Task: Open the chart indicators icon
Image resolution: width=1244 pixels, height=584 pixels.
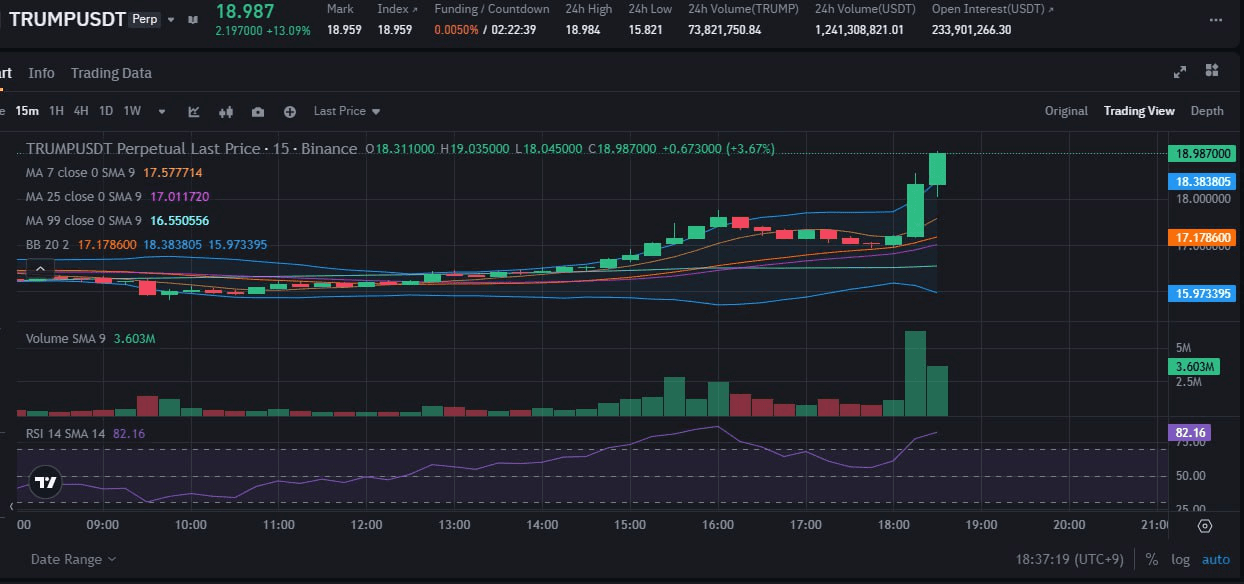Action: [194, 111]
